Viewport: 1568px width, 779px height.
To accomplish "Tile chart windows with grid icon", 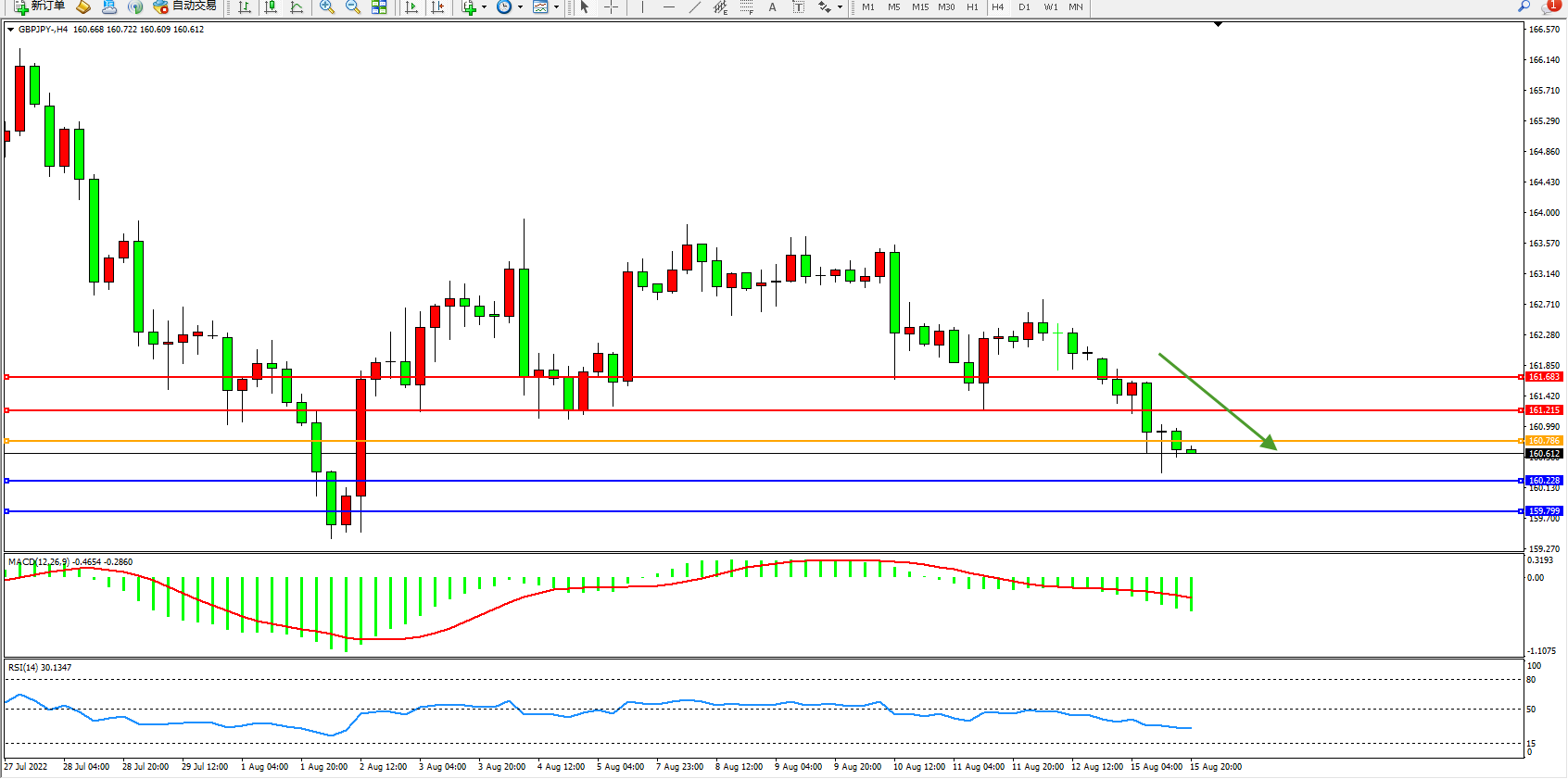I will pos(379,7).
